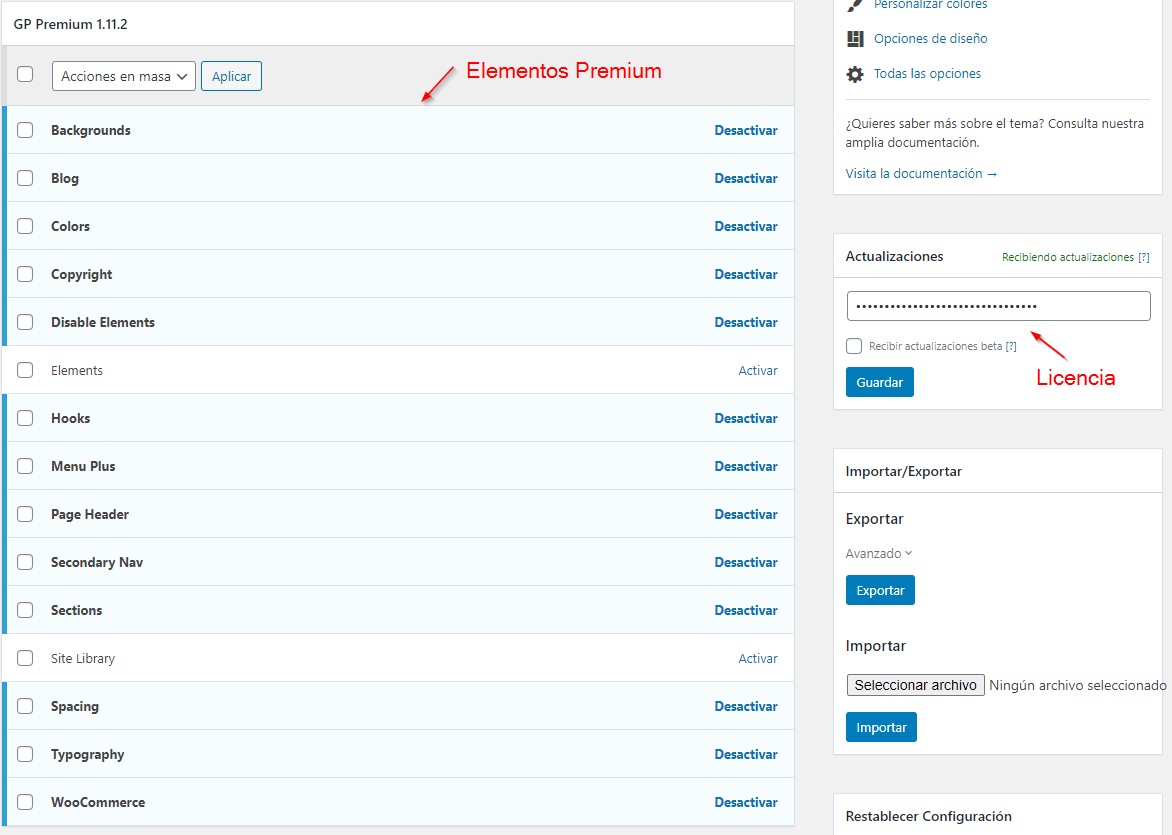
Task: Click the Importar button
Action: (x=880, y=727)
